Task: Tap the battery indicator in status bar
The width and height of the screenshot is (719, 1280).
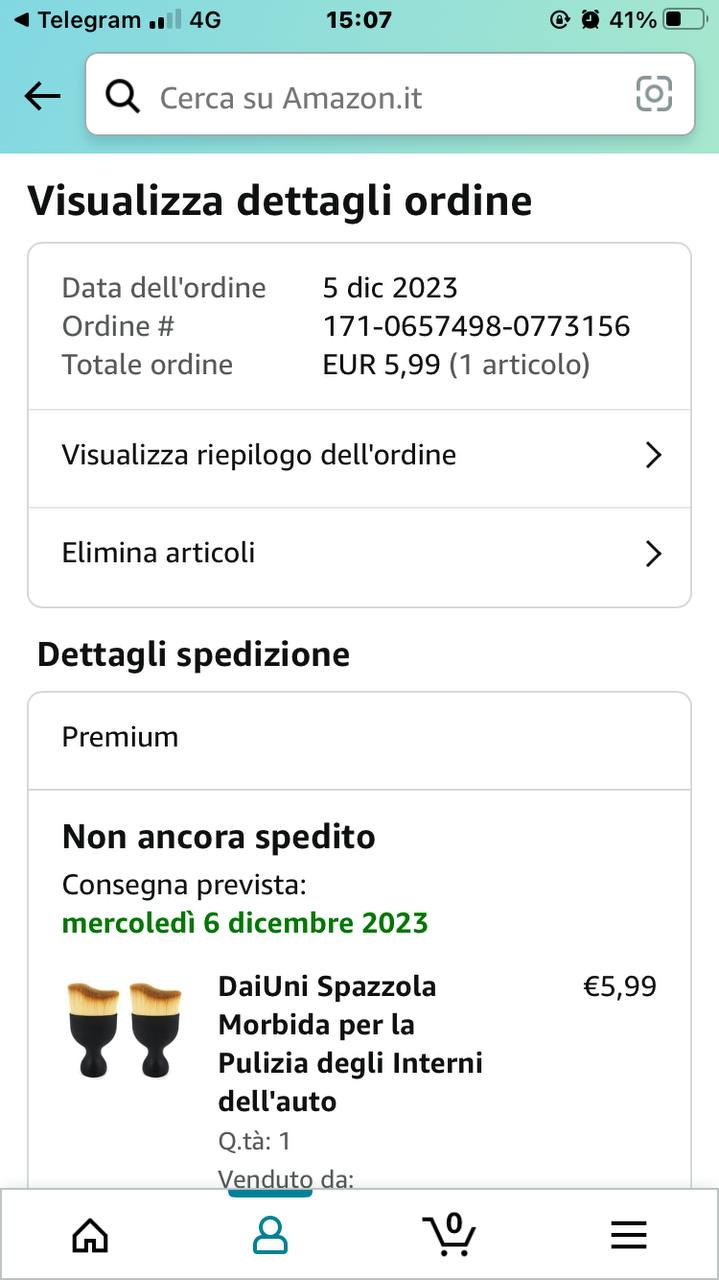Action: 685,19
